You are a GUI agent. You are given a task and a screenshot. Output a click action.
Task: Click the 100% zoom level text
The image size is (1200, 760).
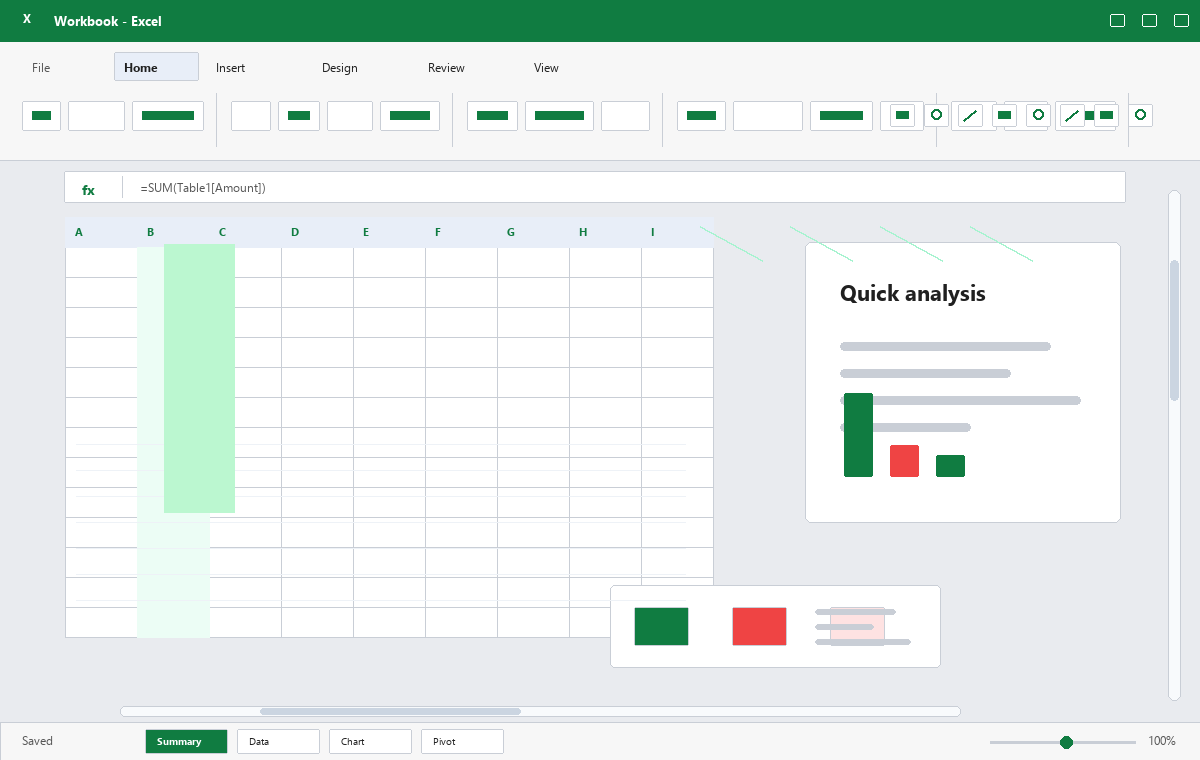pos(1162,741)
